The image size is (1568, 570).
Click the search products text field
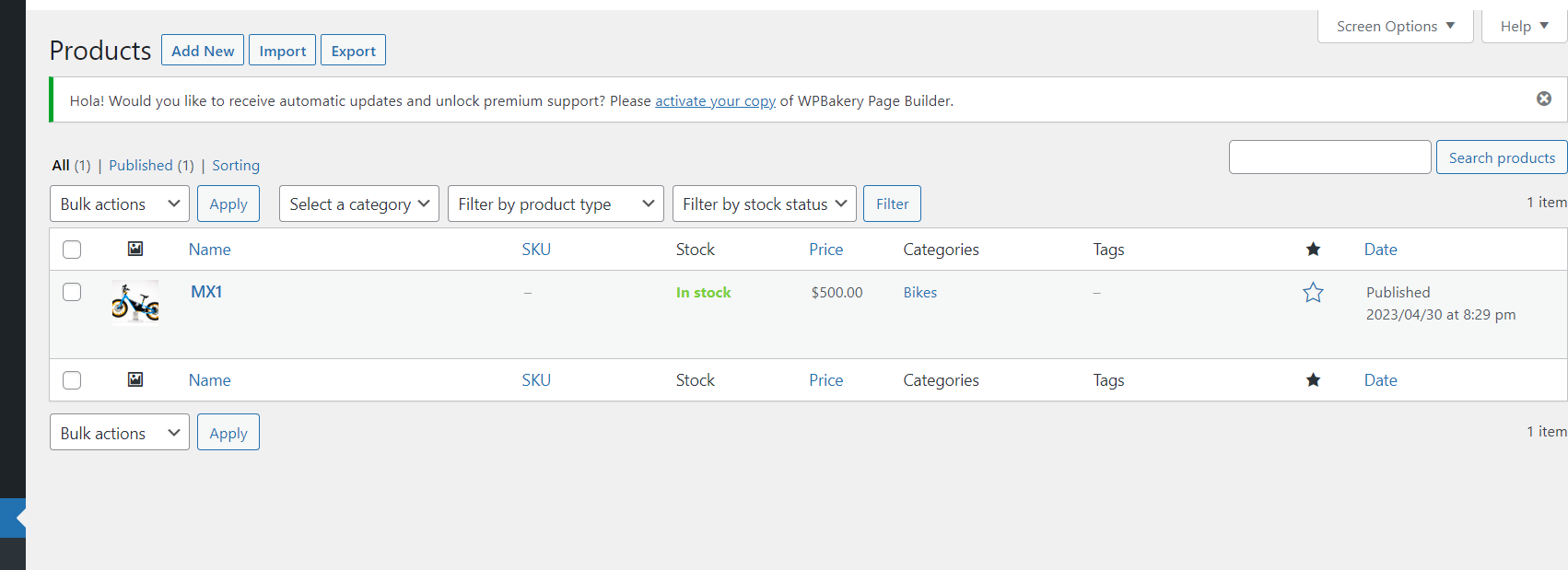click(1329, 157)
